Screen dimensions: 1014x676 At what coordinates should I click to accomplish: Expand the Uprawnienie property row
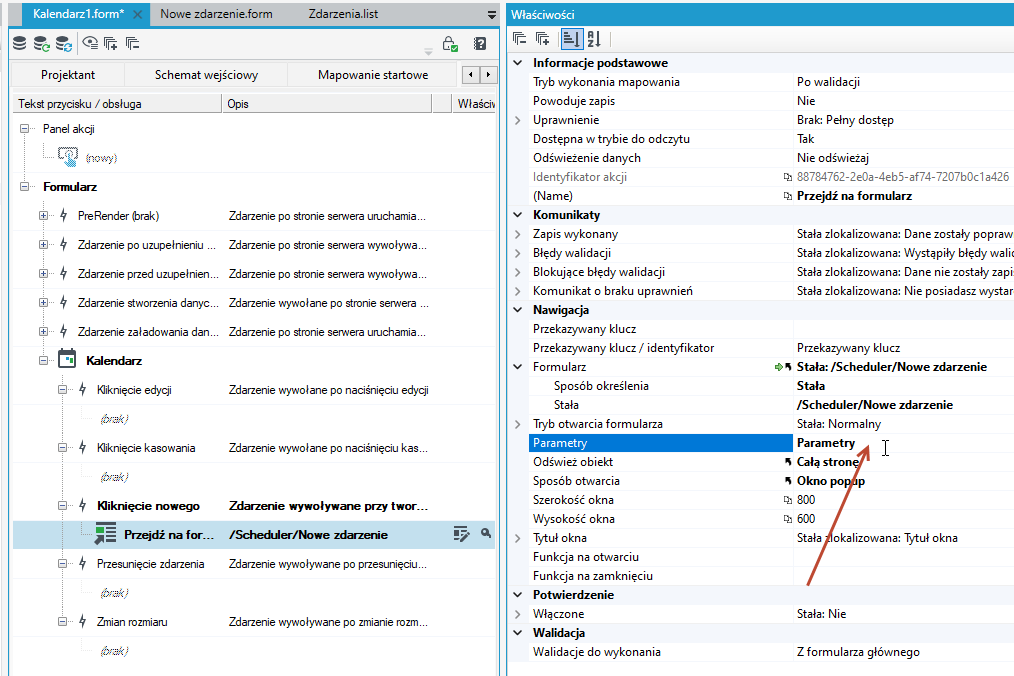tap(518, 120)
